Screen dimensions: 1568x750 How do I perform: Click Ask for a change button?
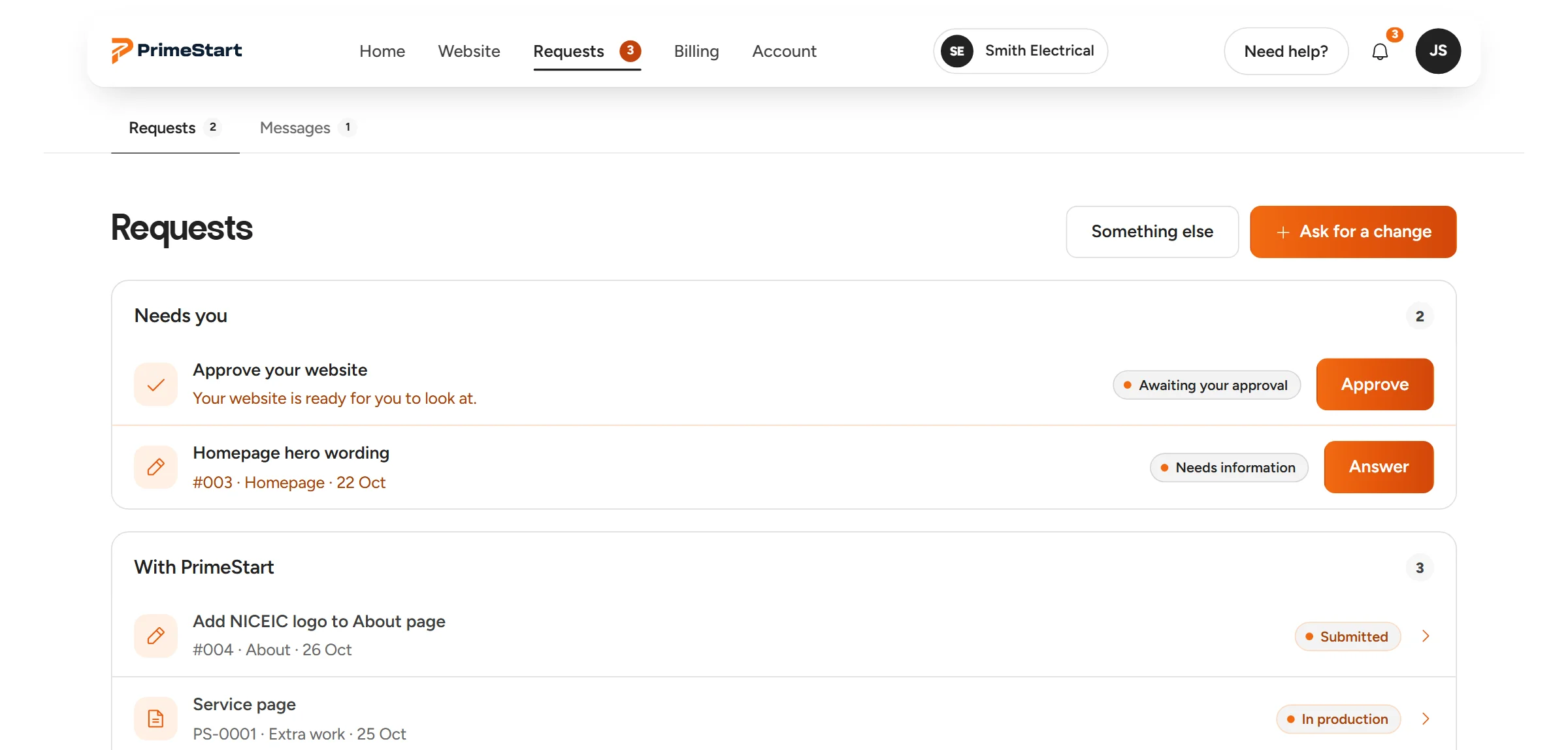coord(1353,232)
